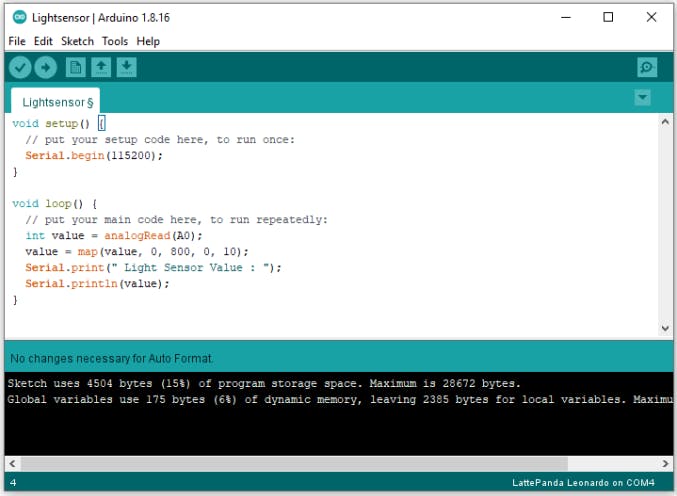Screen dimensions: 677x496
Task: Click 'No changes necessary for Auto Format' status
Action: click(x=111, y=358)
